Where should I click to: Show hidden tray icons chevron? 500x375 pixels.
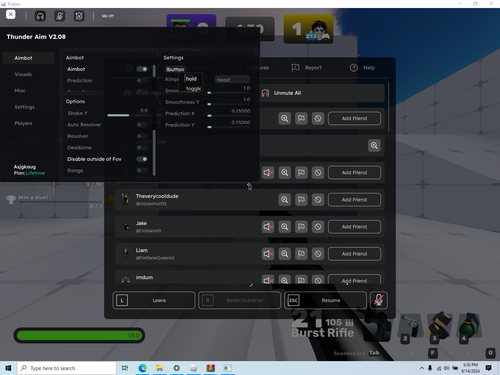pyautogui.click(x=422, y=368)
